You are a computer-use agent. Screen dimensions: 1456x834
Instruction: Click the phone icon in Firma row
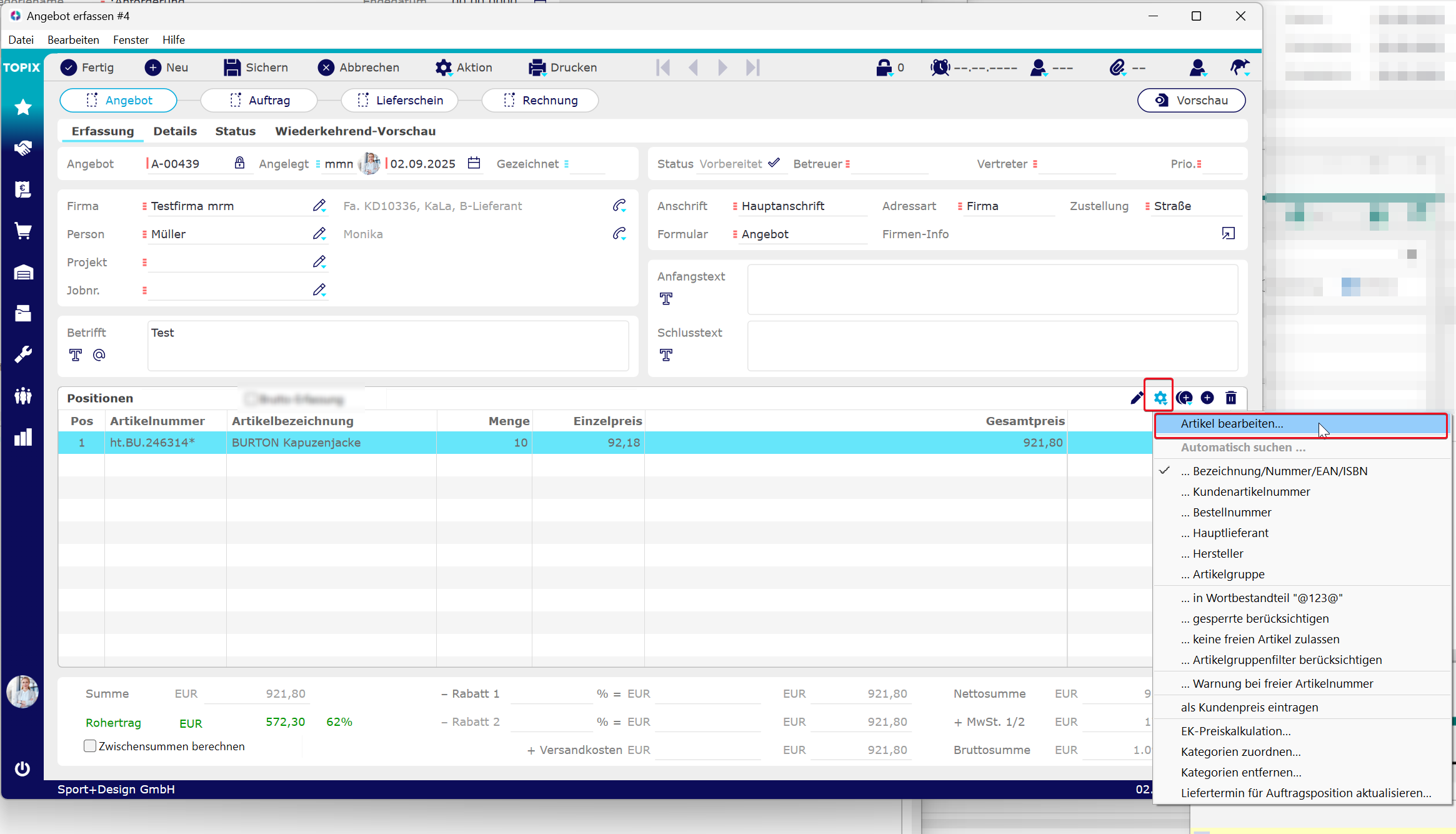pos(619,206)
